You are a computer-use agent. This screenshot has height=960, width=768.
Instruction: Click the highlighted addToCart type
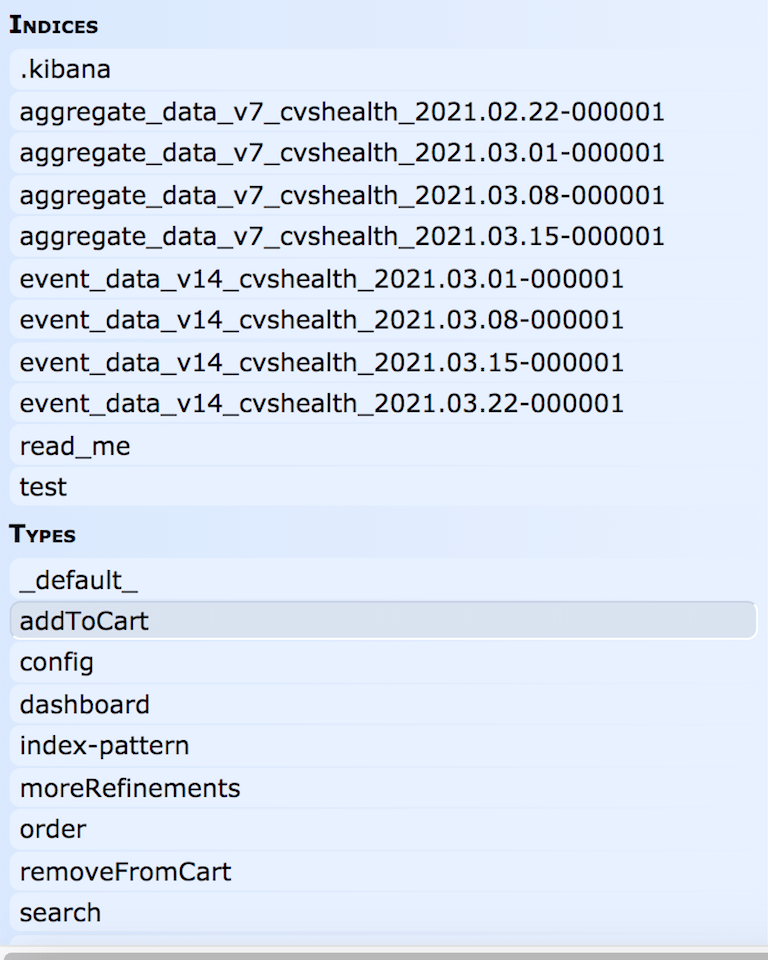(x=383, y=620)
